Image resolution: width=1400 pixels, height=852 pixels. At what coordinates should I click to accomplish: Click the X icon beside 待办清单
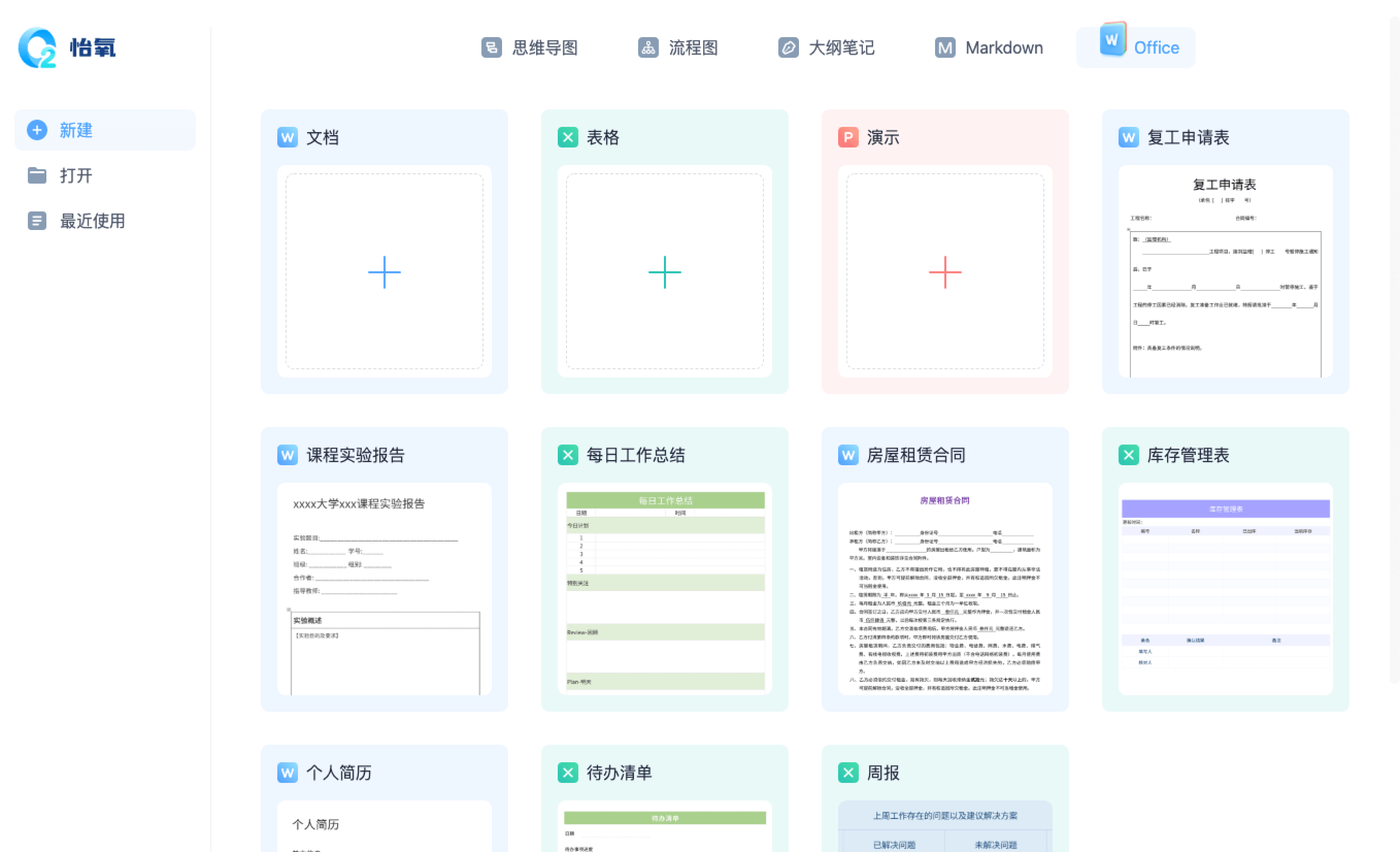coord(568,773)
